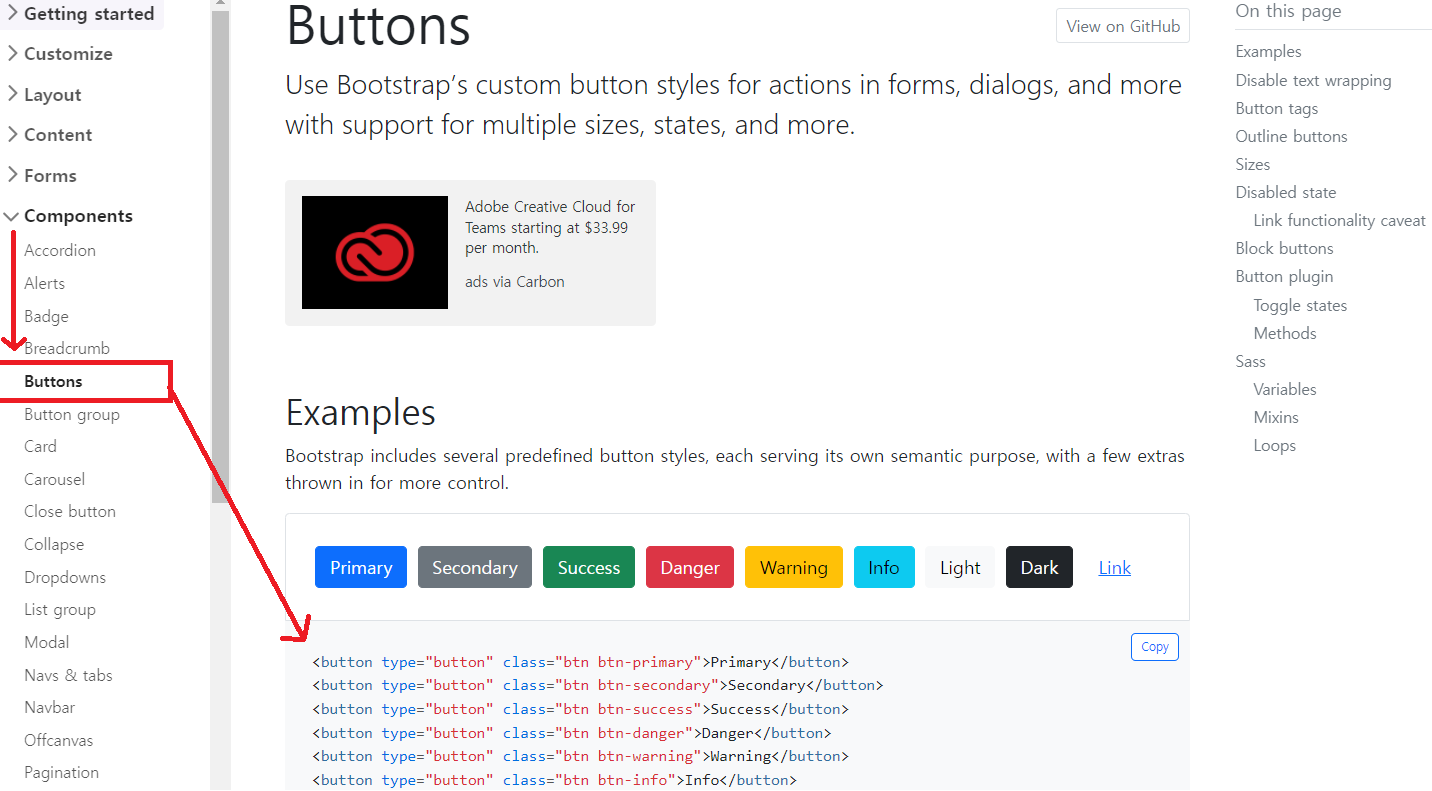This screenshot has width=1432, height=791.
Task: Go to List group docs page
Action: tap(60, 609)
